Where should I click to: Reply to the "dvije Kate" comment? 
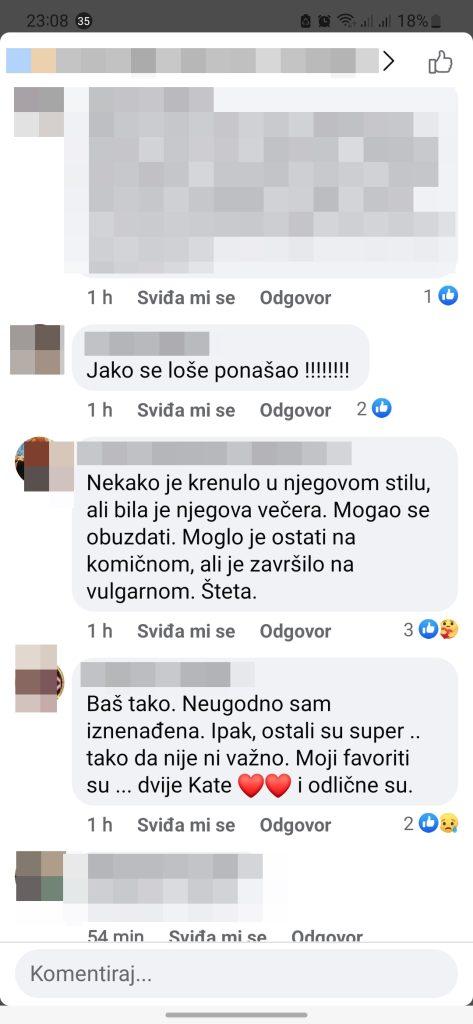[295, 825]
